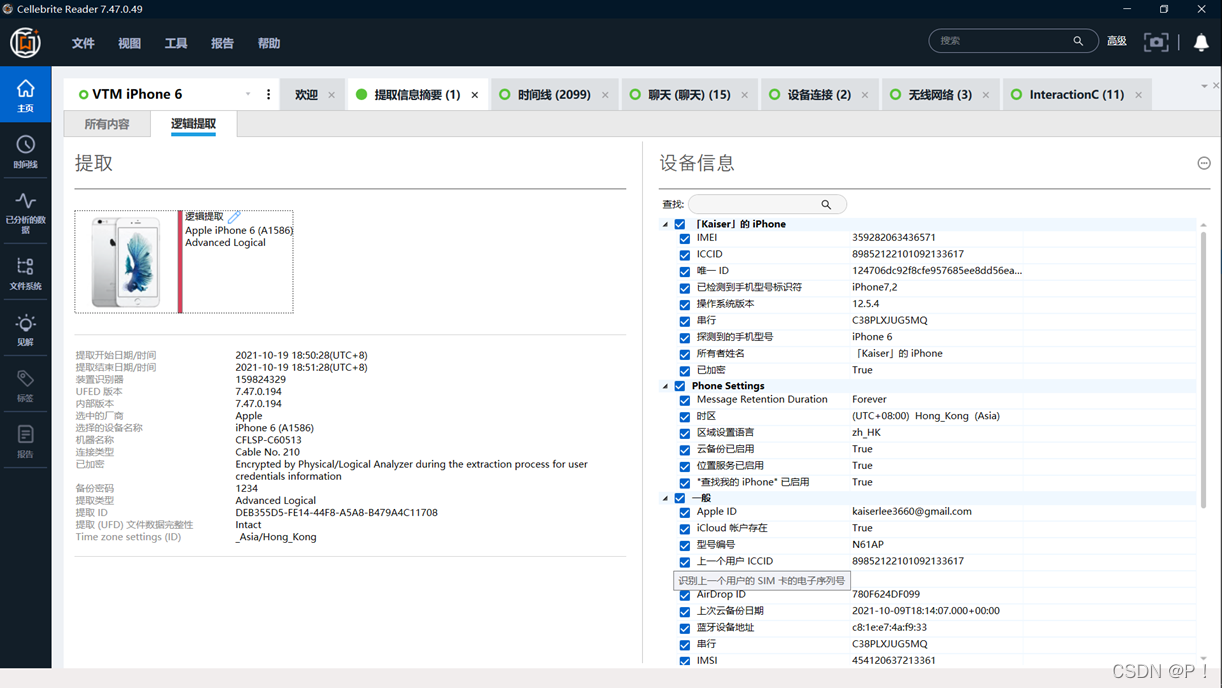Uncheck the IMEI checkbox

685,239
